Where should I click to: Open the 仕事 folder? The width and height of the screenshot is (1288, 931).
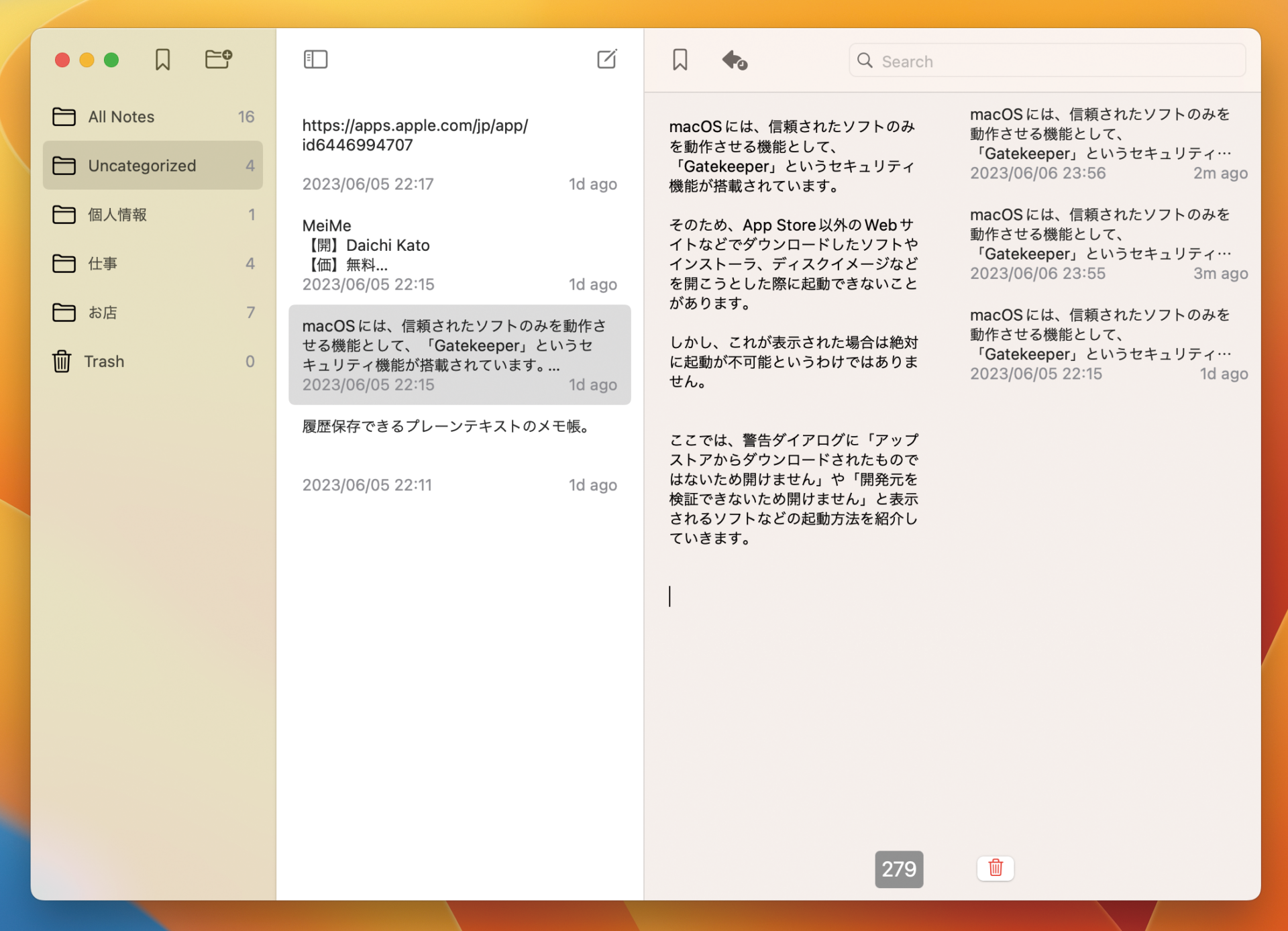153,264
